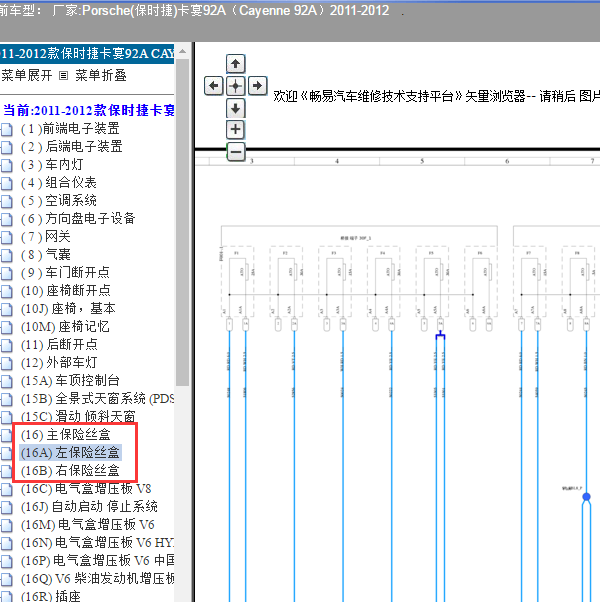Screen dimensions: 600x602
Task: Click 菜单折叠 to collapse the menu
Action: tap(101, 75)
